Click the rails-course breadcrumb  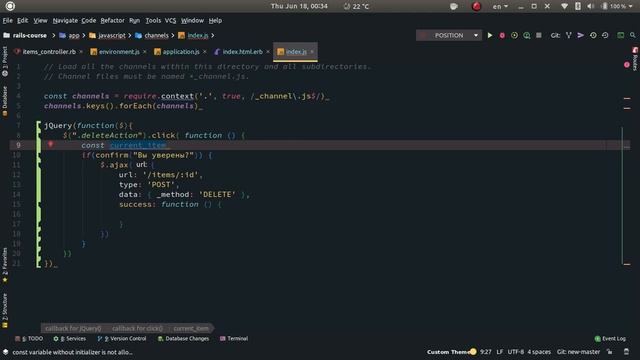coord(25,36)
